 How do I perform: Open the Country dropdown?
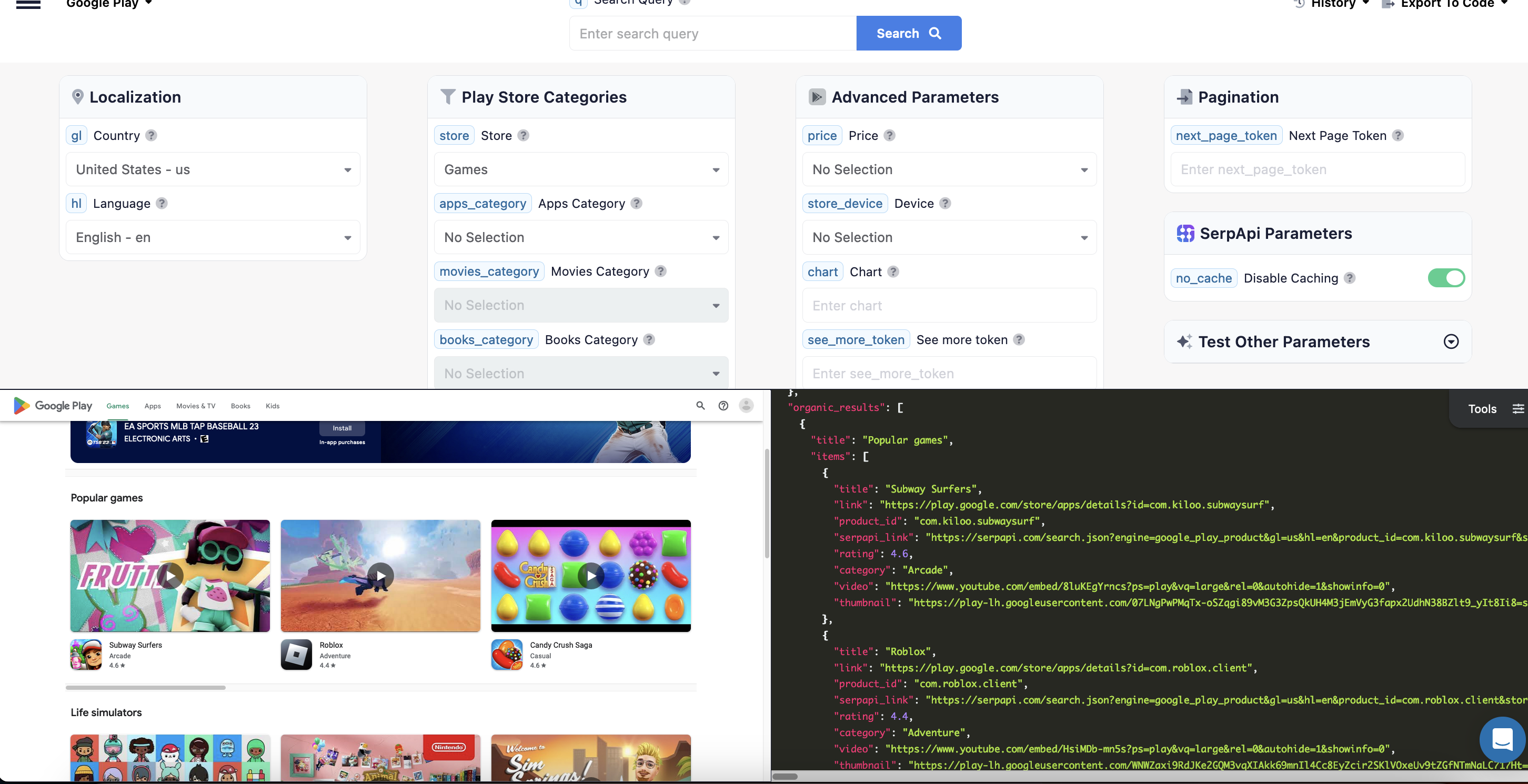tap(213, 169)
